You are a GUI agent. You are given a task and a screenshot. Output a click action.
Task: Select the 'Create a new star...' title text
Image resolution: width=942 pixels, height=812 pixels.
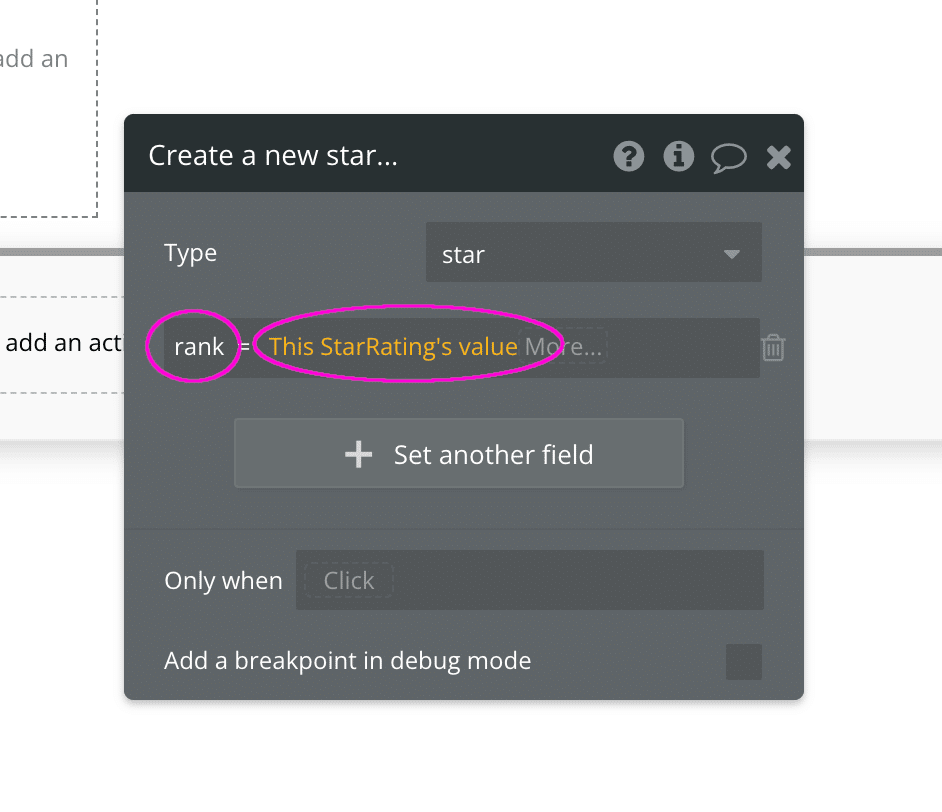coord(273,156)
